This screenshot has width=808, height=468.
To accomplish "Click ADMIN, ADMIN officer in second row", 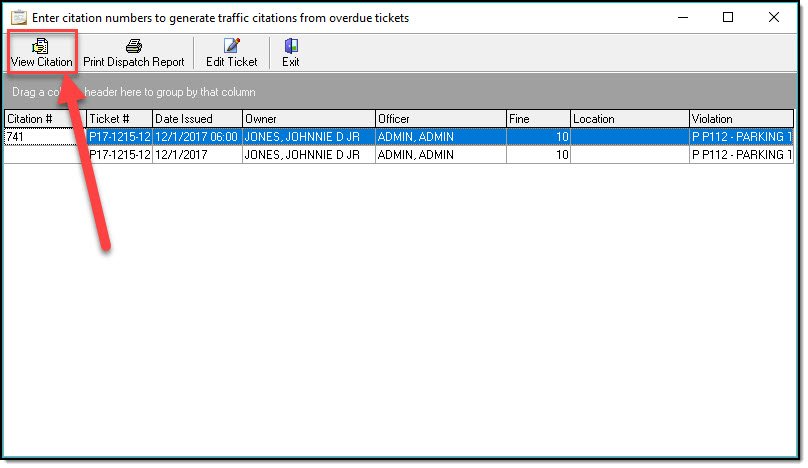I will pyautogui.click(x=415, y=155).
